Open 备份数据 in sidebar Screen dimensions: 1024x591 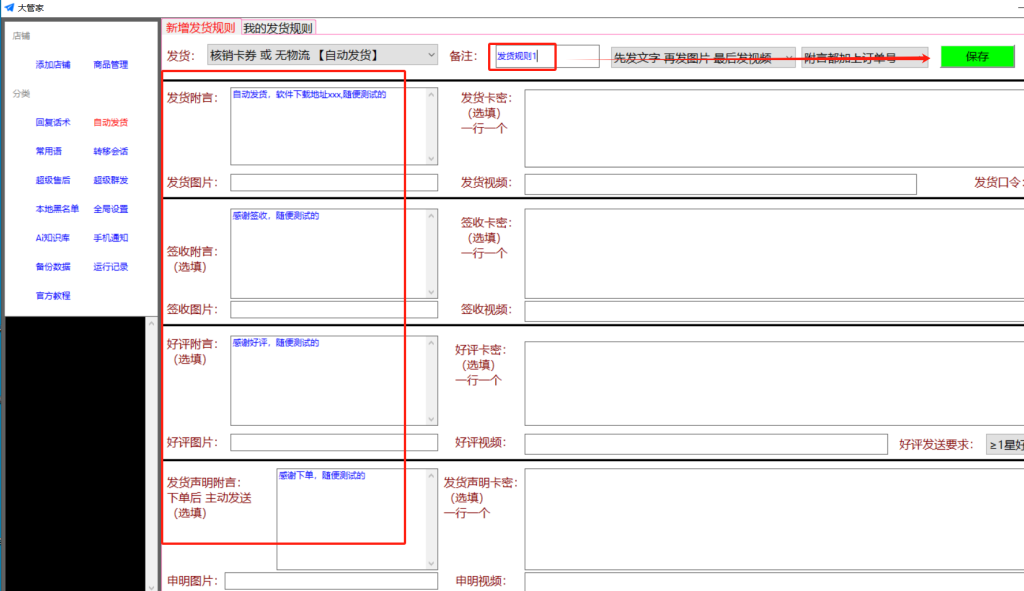click(53, 266)
